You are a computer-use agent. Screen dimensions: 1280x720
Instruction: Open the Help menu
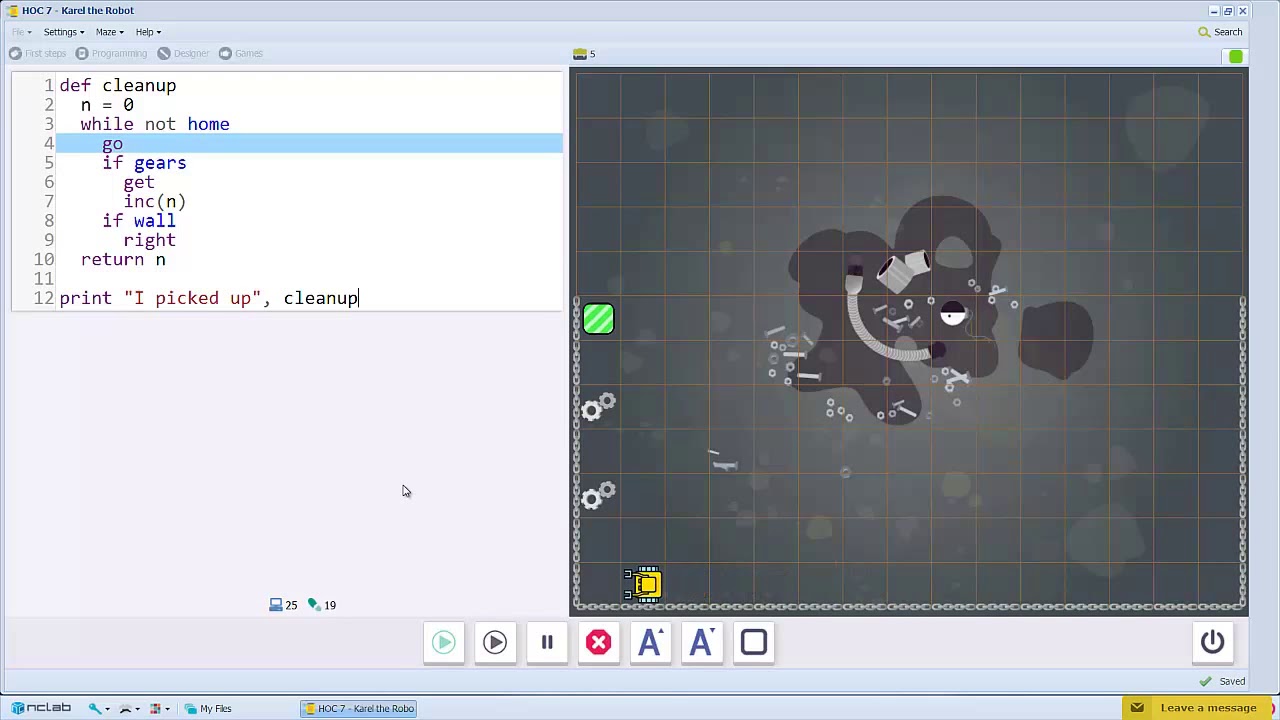[x=148, y=32]
